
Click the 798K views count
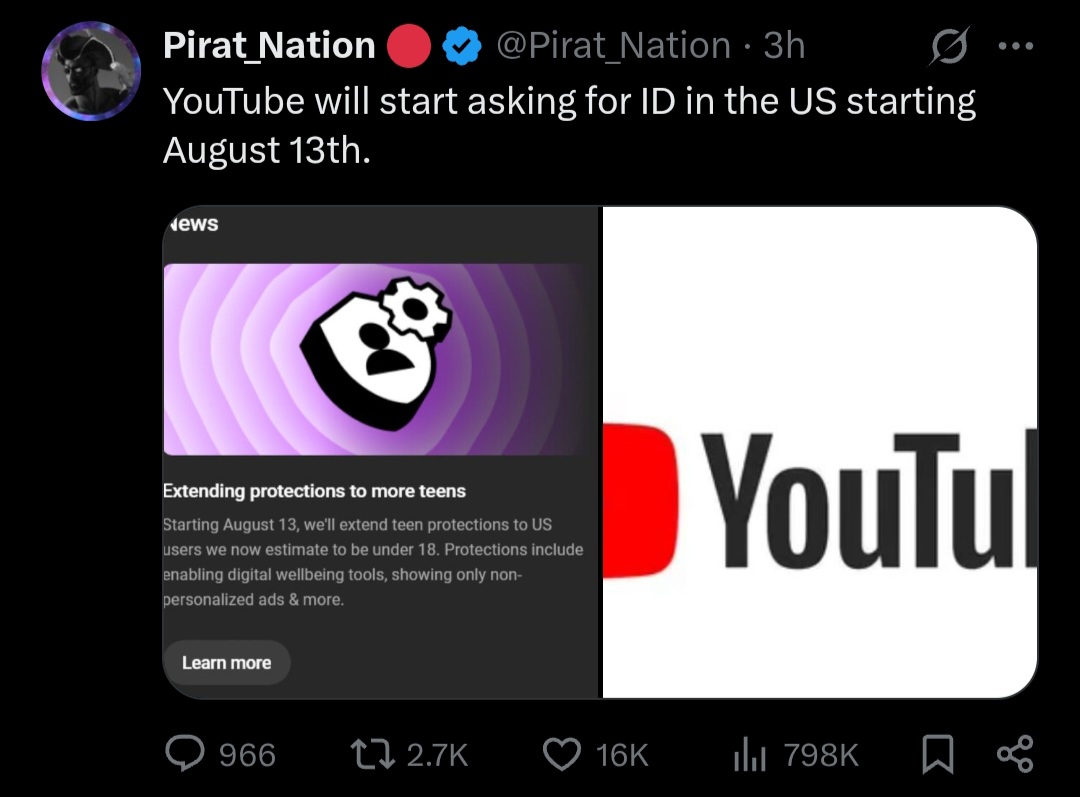point(821,754)
